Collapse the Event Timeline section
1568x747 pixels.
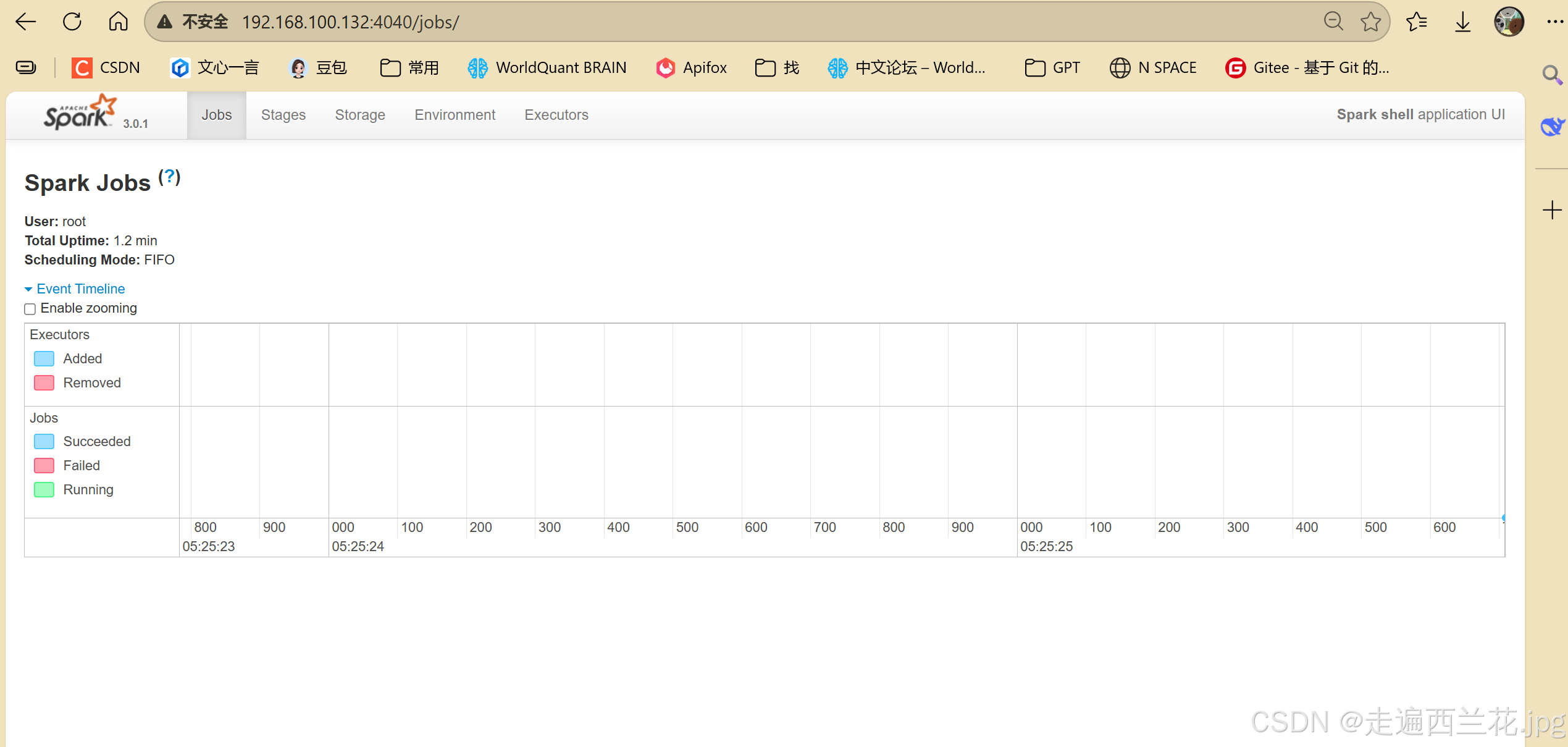tap(75, 289)
